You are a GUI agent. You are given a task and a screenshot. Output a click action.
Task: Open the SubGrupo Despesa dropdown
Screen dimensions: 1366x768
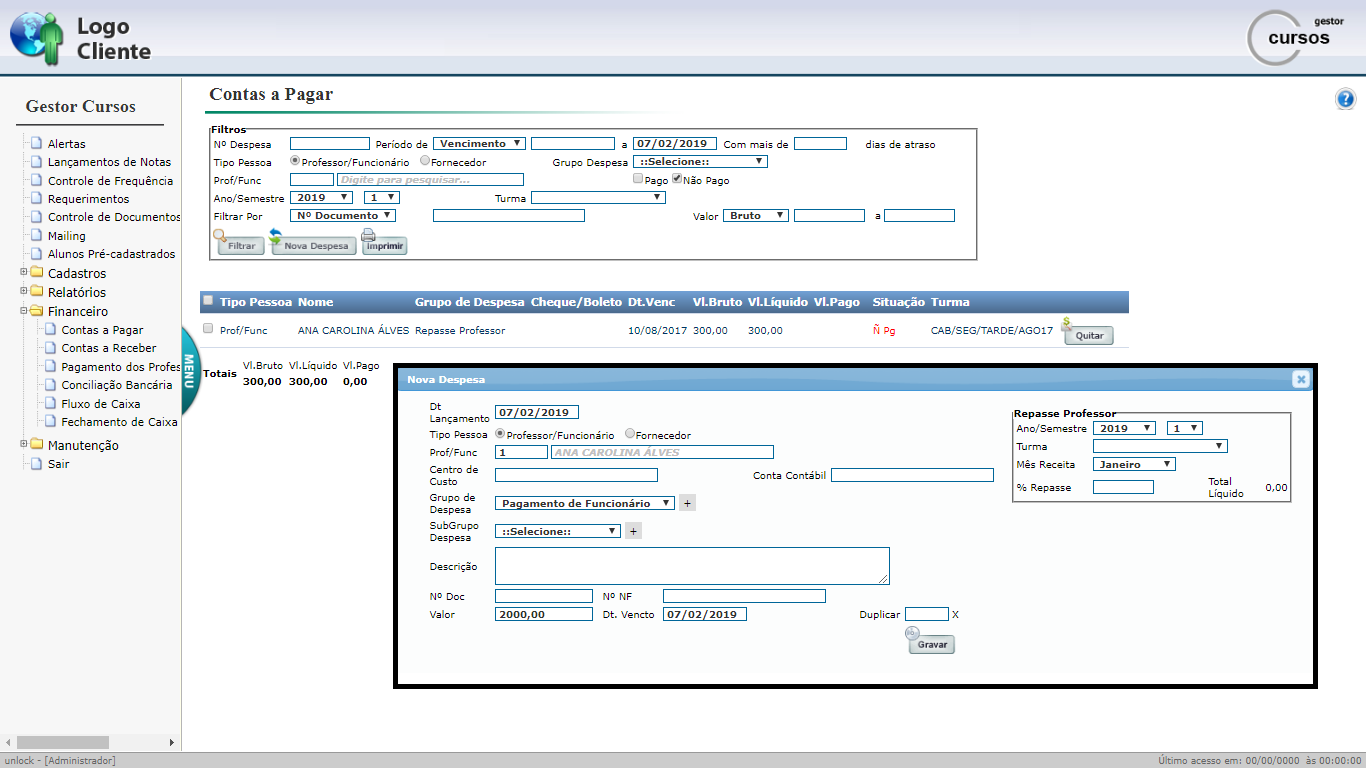coord(558,532)
